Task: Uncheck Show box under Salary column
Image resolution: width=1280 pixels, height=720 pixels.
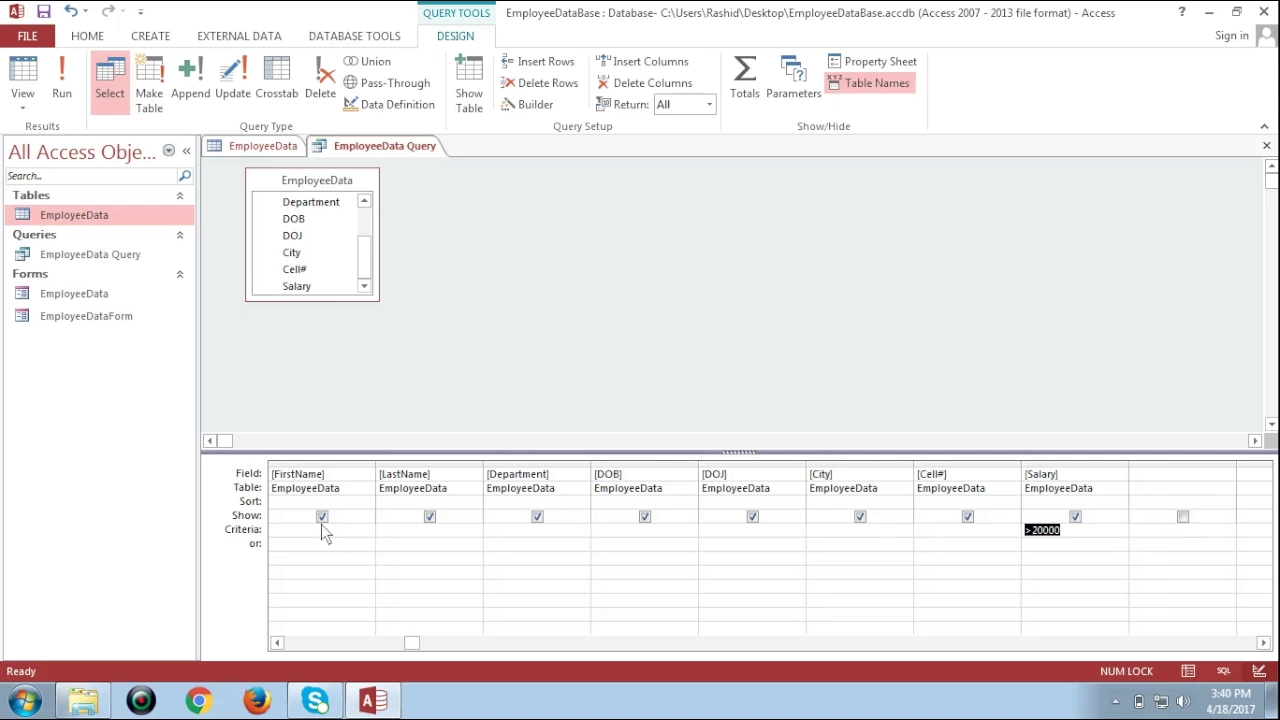Action: click(x=1075, y=517)
